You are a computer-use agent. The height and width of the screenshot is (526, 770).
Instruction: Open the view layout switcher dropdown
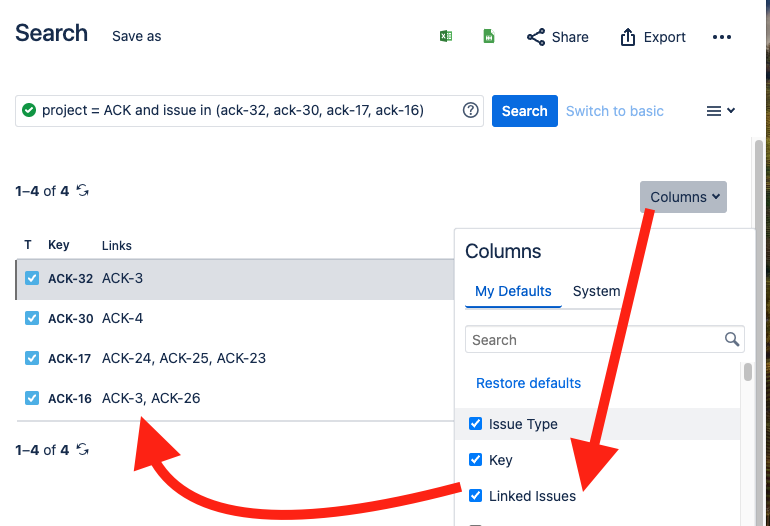tap(720, 111)
